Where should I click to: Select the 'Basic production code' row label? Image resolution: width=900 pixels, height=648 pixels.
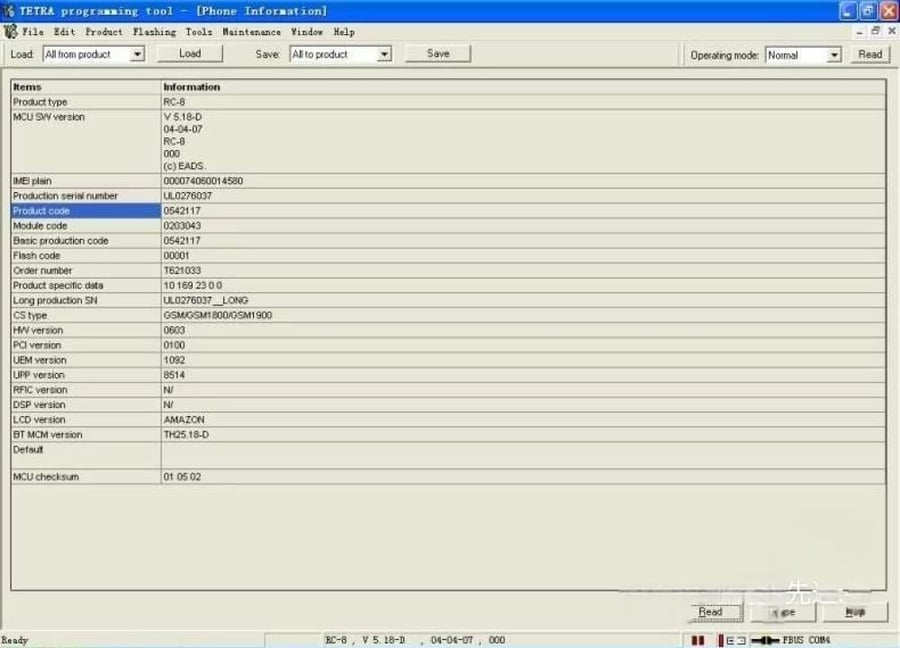[x=61, y=241]
